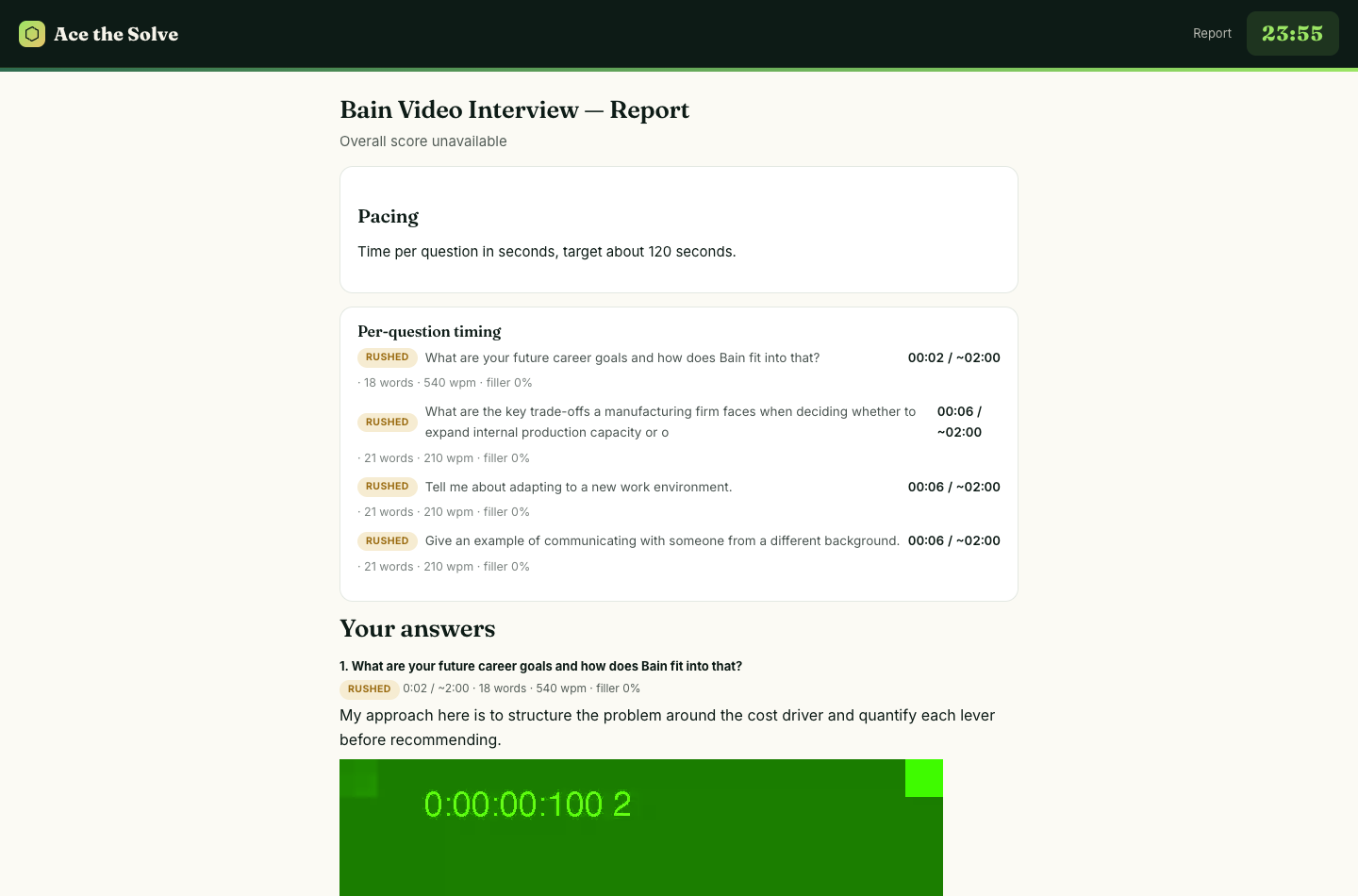Viewport: 1358px width, 896px height.
Task: Click answer title '1. What are your future career goals'
Action: coord(540,666)
